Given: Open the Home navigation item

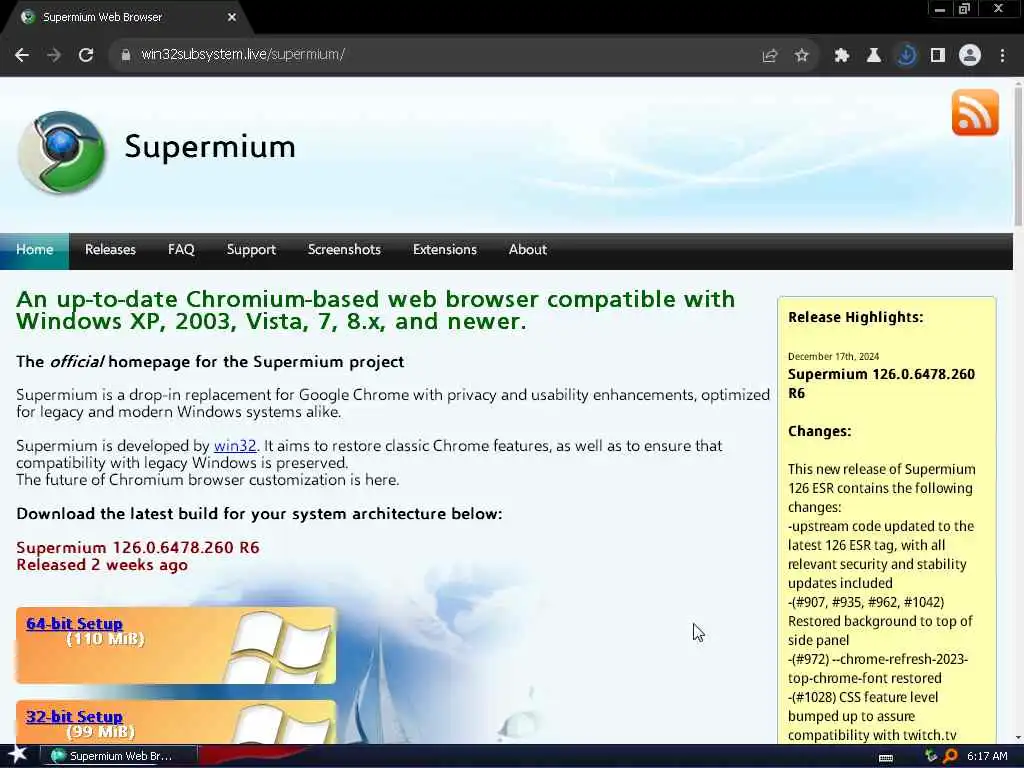Looking at the screenshot, I should coord(35,249).
